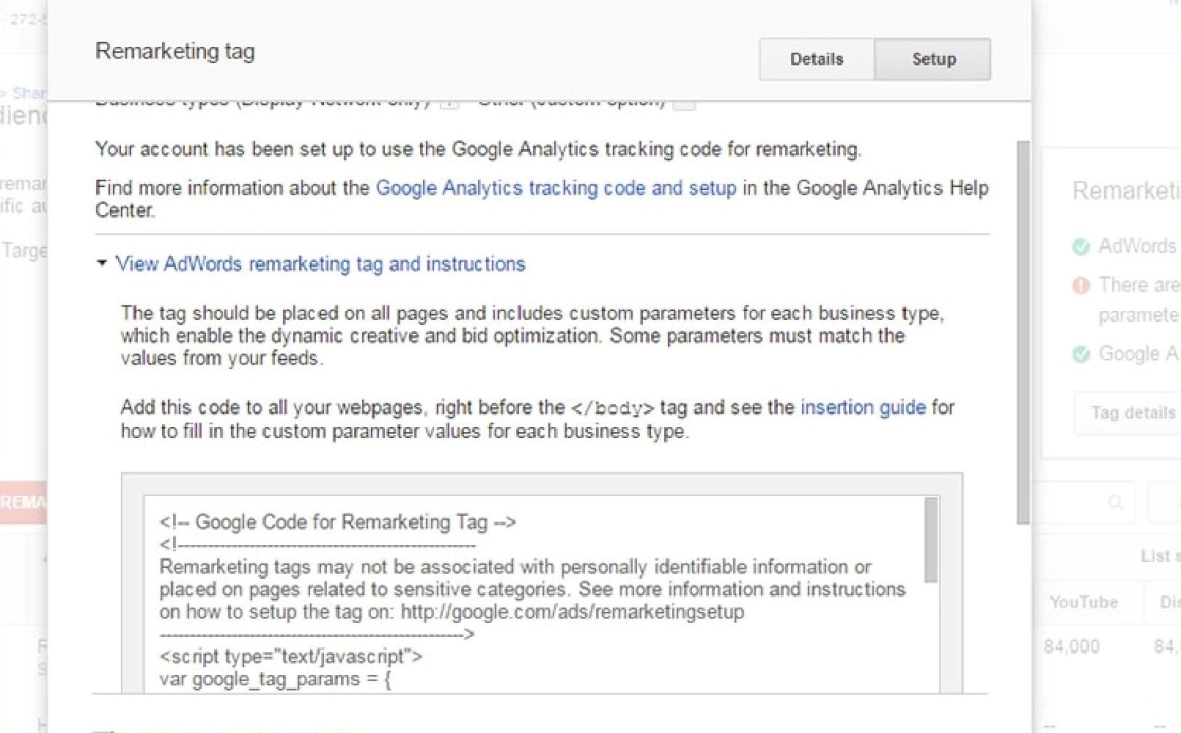The image size is (1181, 733).
Task: Click the checkbox next to Other custom option
Action: (684, 102)
